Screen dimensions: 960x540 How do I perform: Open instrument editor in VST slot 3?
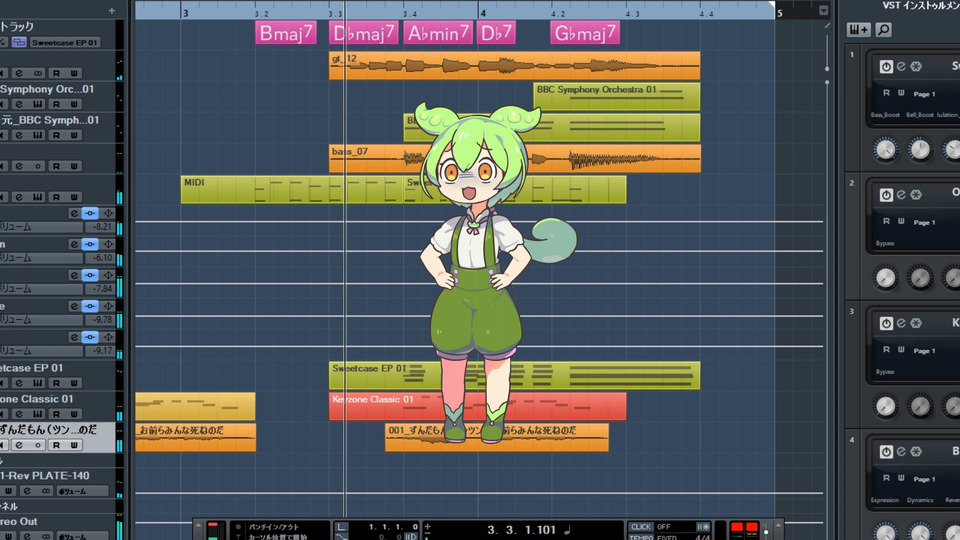click(901, 323)
